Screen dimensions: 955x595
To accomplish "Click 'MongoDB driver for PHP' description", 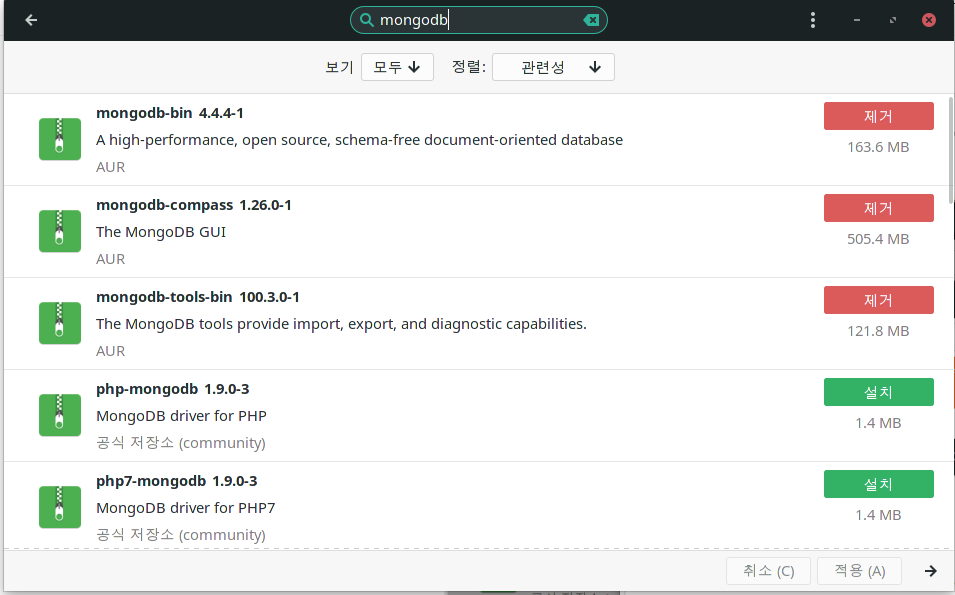I will pyautogui.click(x=181, y=416).
